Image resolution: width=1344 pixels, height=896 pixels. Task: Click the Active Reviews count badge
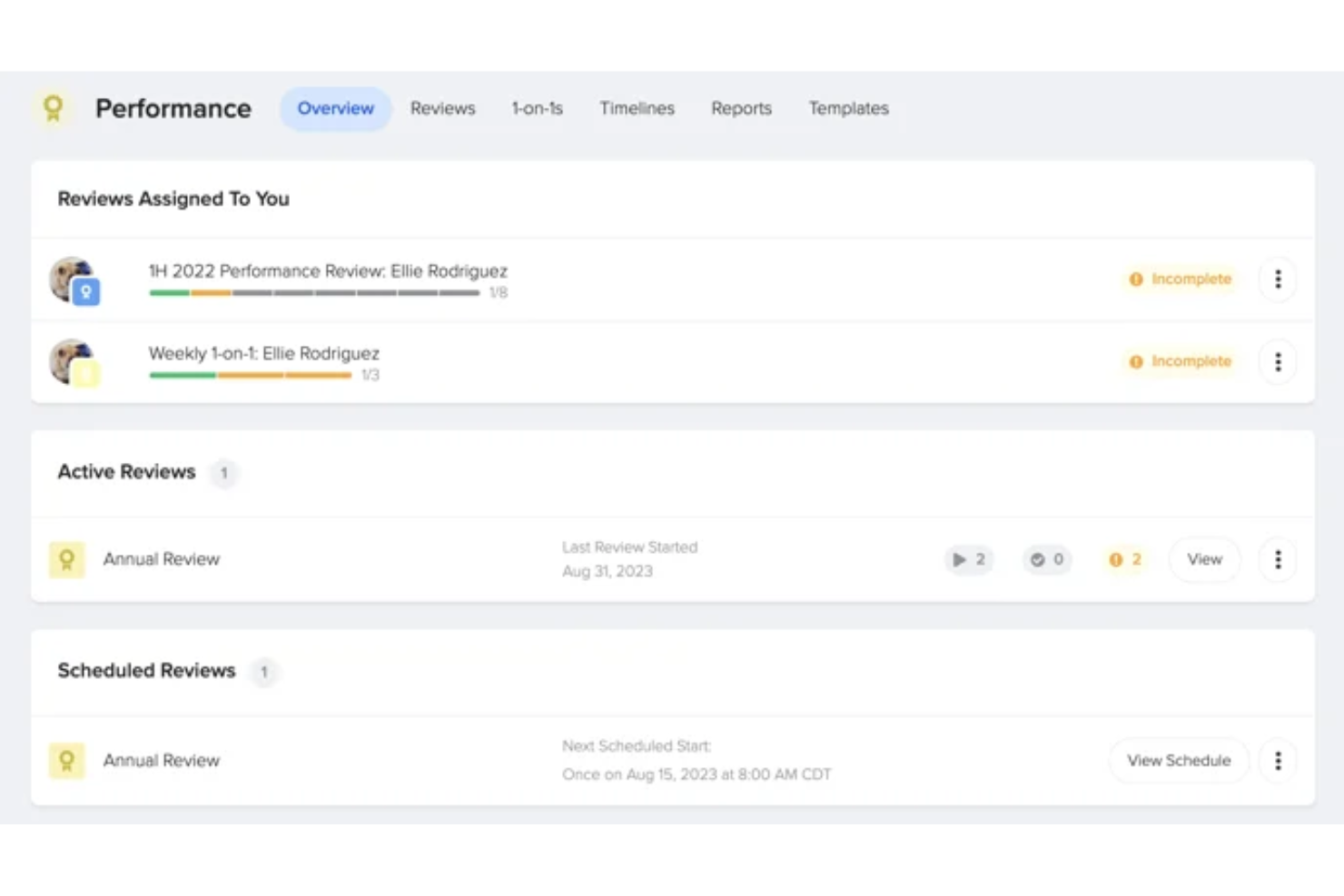click(x=223, y=473)
